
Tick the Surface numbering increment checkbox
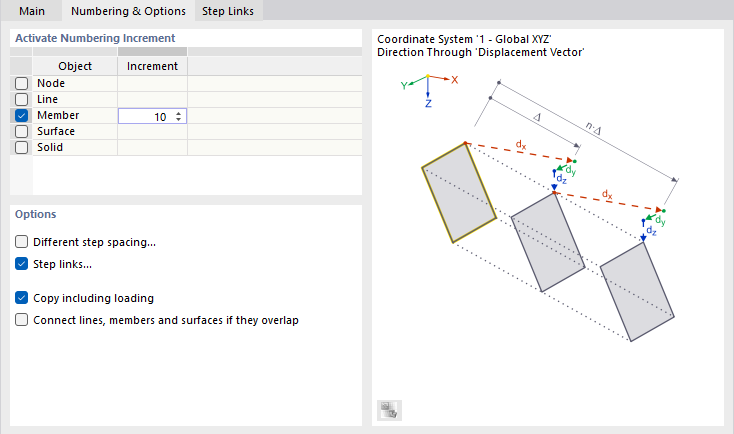pos(21,131)
